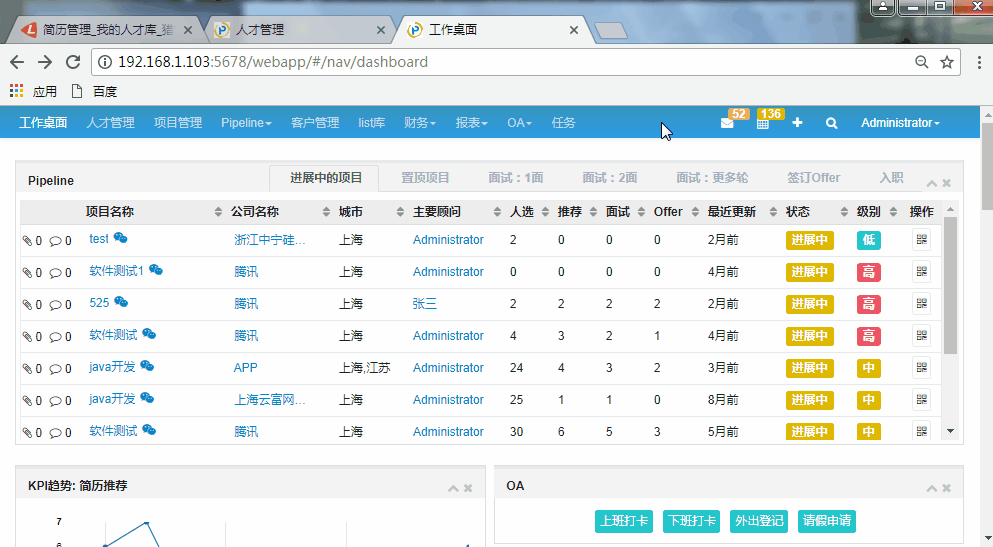993x547 pixels.
Task: Click the comment bubble icon in the 软件测试1 row
Action: pyautogui.click(x=56, y=273)
